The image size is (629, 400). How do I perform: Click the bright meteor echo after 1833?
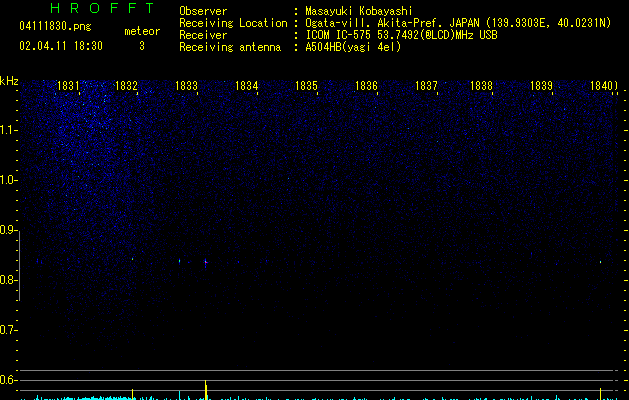(x=206, y=262)
